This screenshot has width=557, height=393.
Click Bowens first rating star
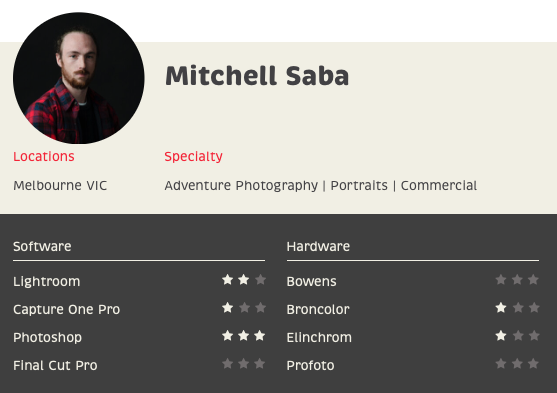coord(501,280)
